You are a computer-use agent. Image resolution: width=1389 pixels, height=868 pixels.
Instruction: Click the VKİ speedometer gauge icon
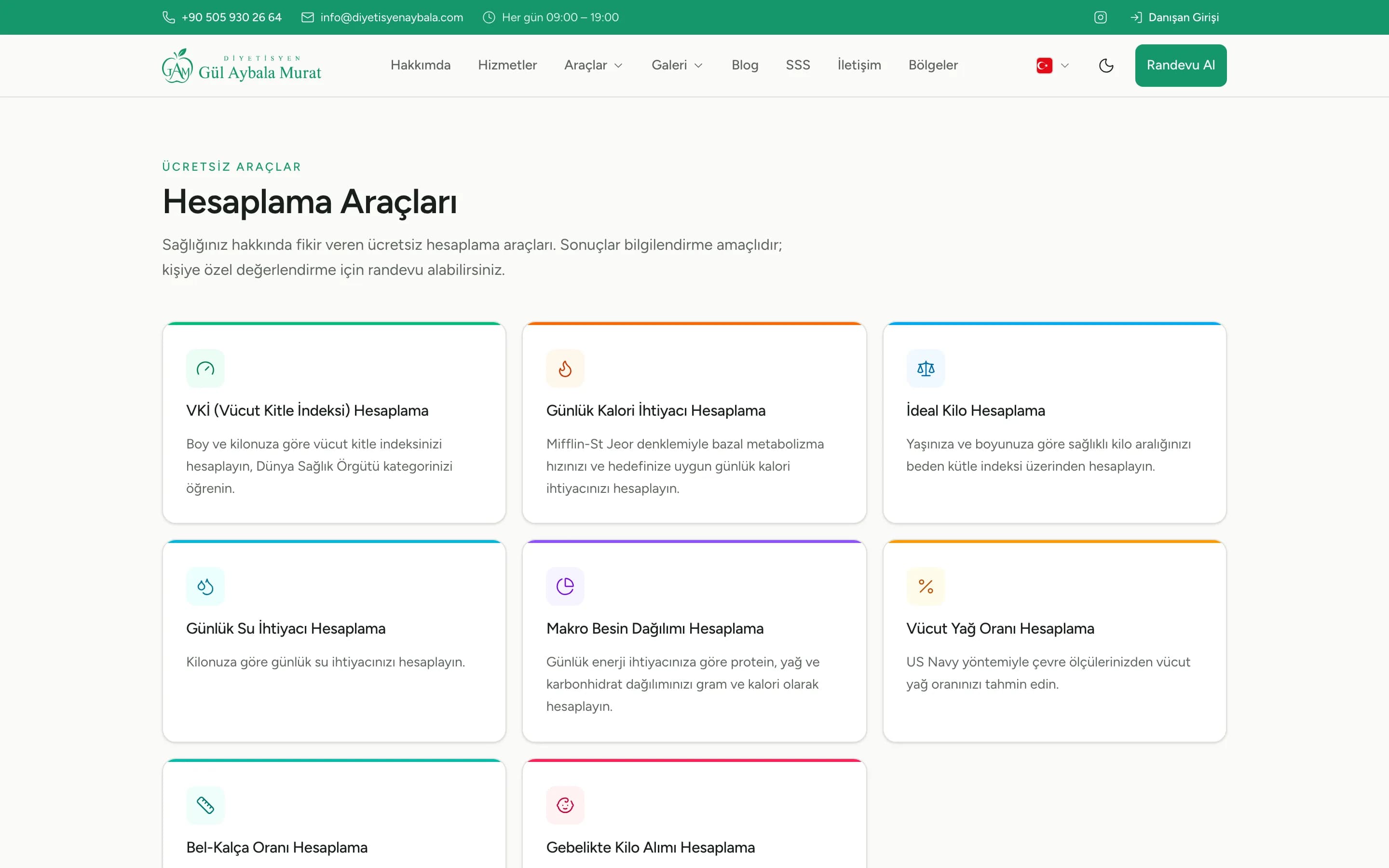(x=205, y=368)
